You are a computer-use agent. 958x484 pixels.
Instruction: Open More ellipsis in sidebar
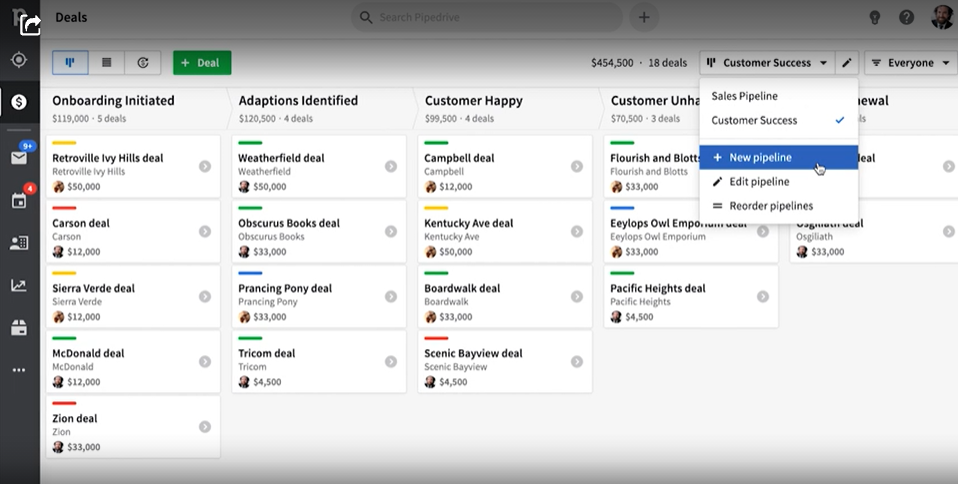pos(19,370)
